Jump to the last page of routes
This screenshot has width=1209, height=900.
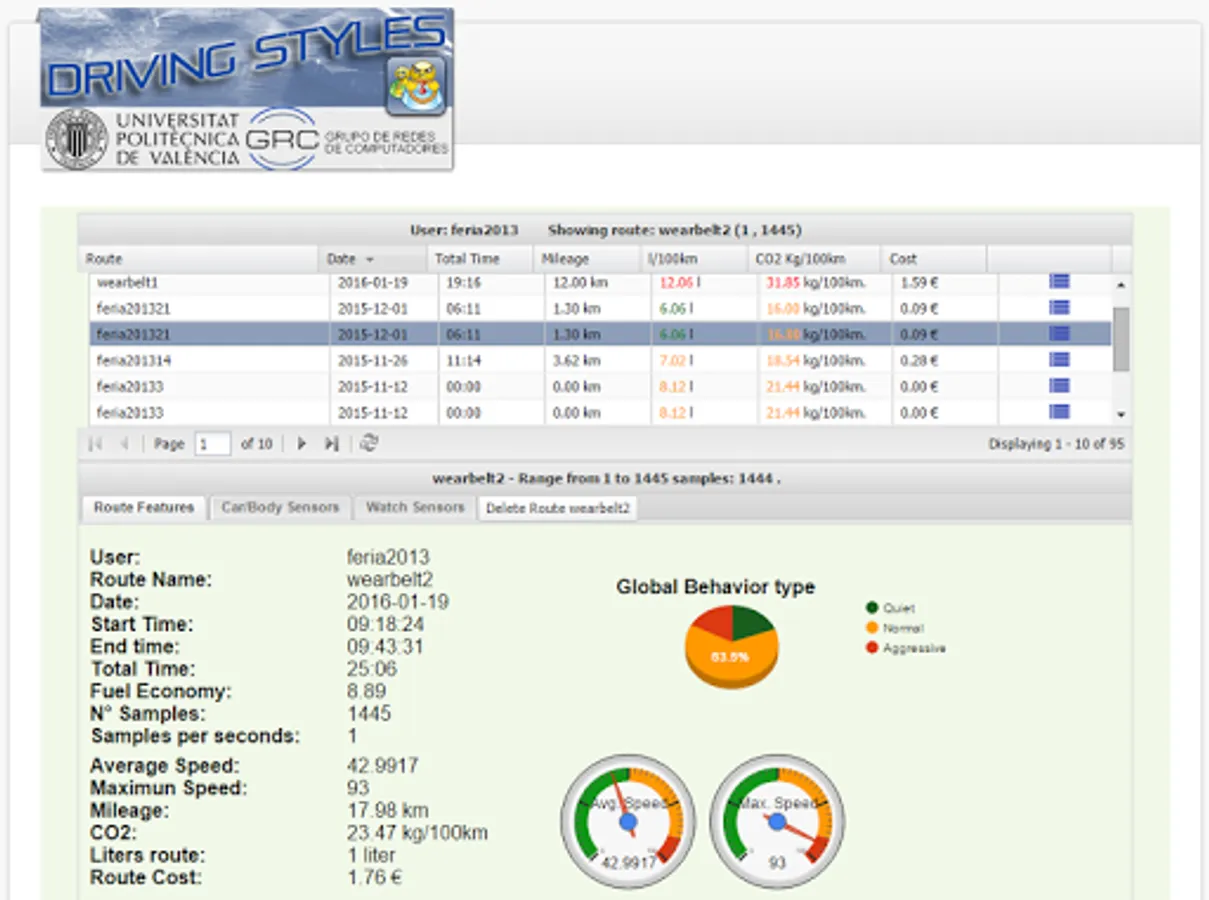coord(330,443)
